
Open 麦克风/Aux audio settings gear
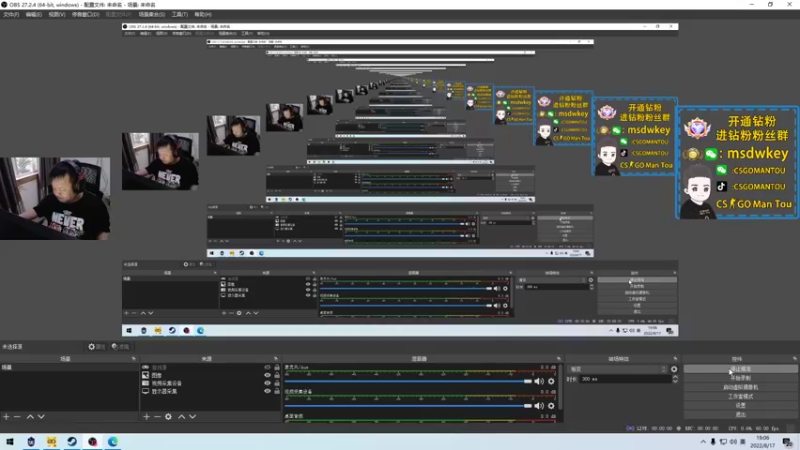coord(551,381)
